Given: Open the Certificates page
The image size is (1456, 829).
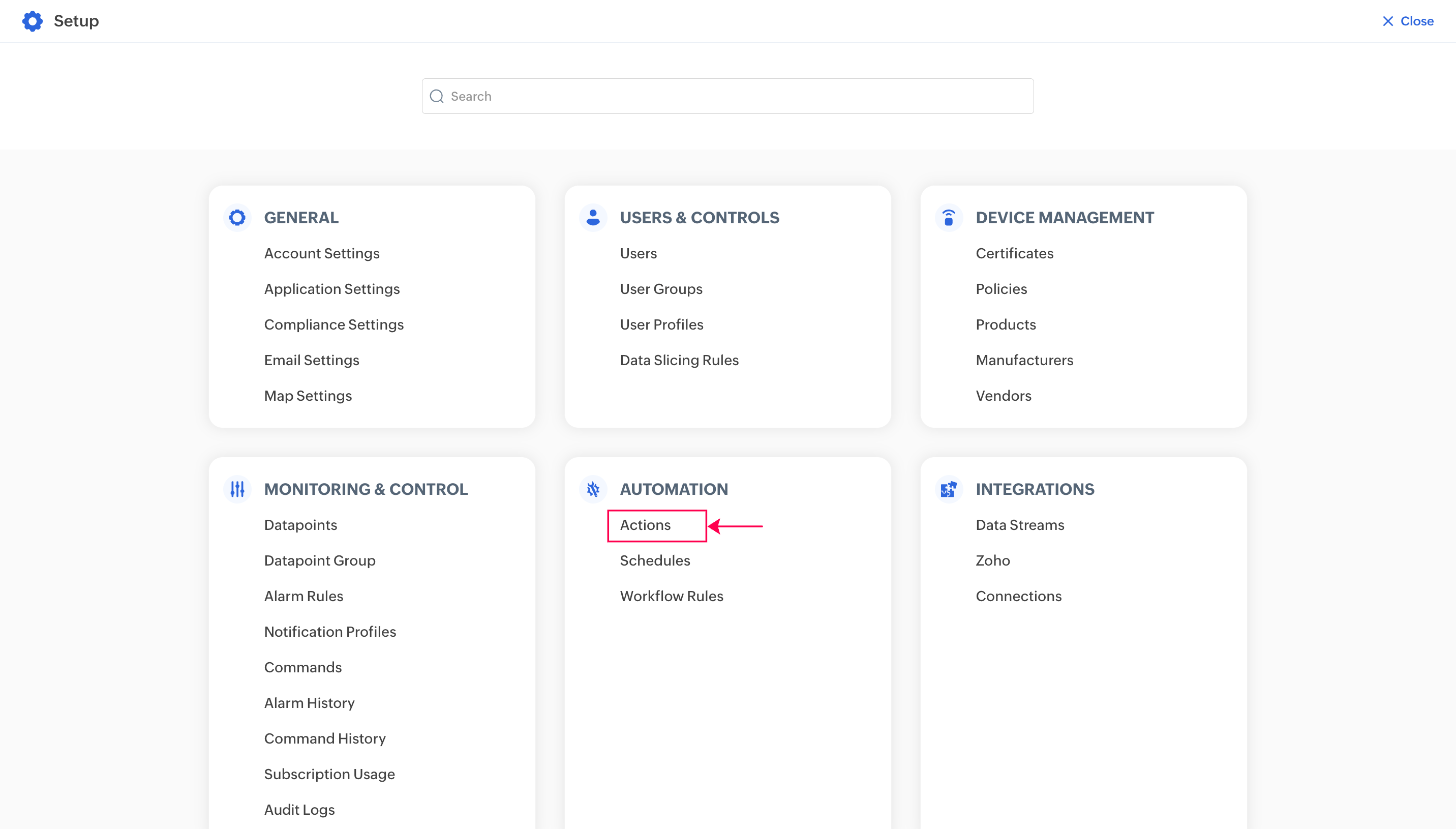Looking at the screenshot, I should [1015, 253].
